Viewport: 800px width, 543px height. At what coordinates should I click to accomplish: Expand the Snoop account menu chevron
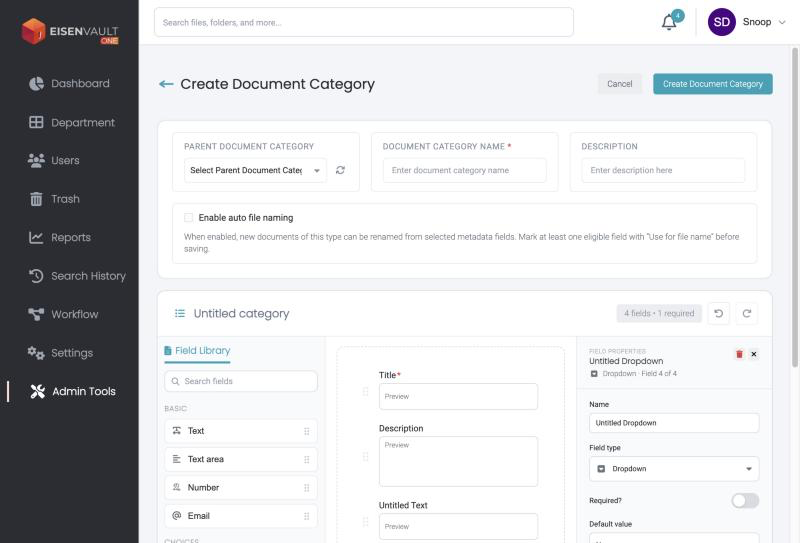[782, 22]
